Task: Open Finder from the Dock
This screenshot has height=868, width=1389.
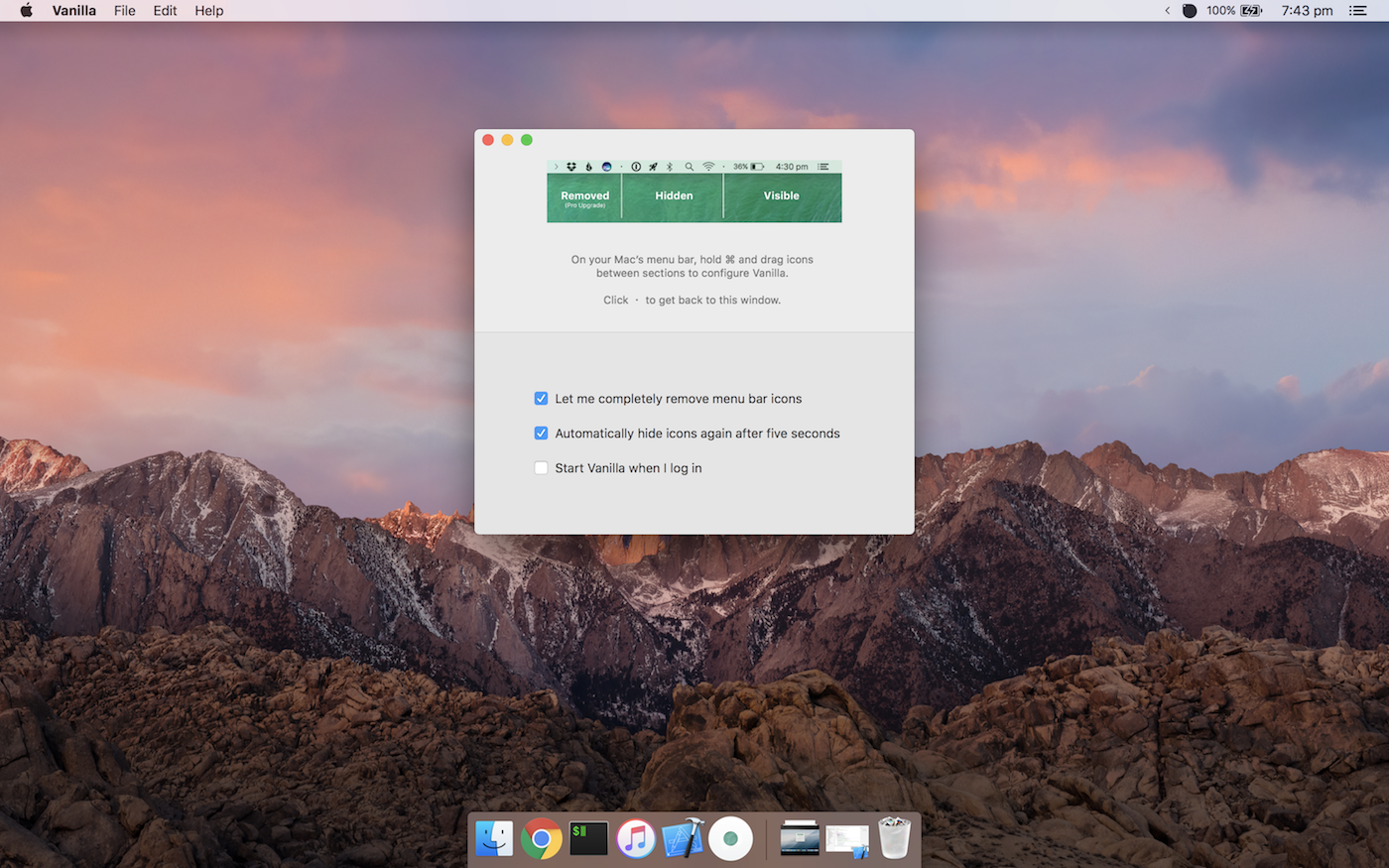Action: 494,838
